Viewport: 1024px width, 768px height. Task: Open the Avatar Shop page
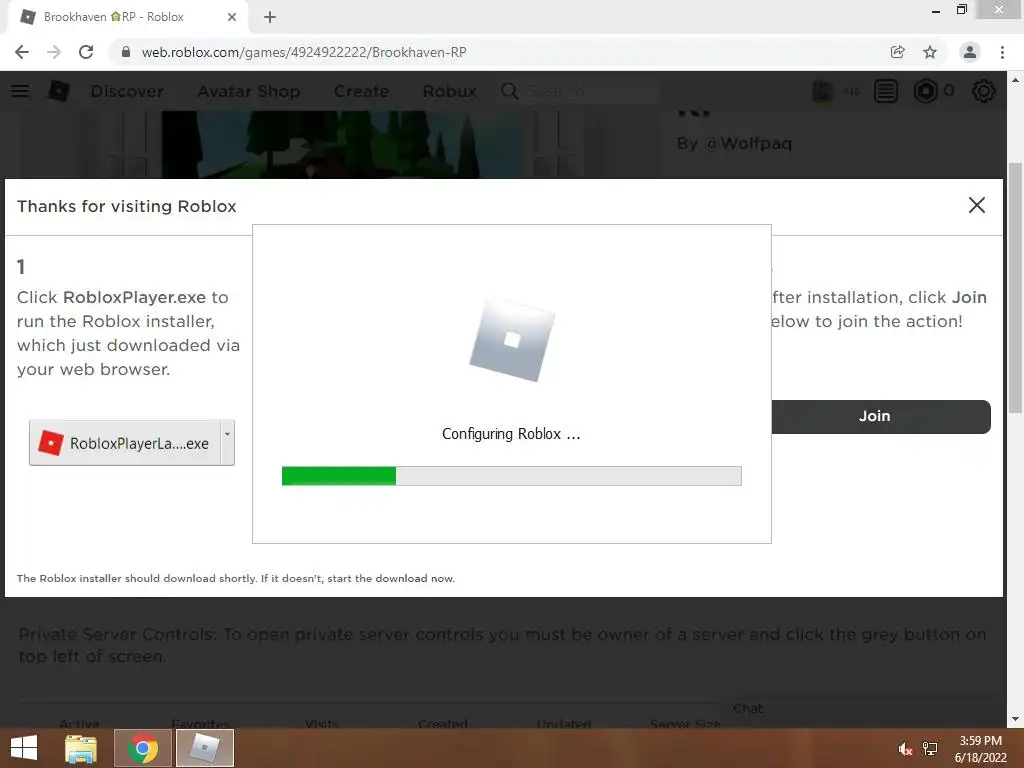click(x=249, y=91)
